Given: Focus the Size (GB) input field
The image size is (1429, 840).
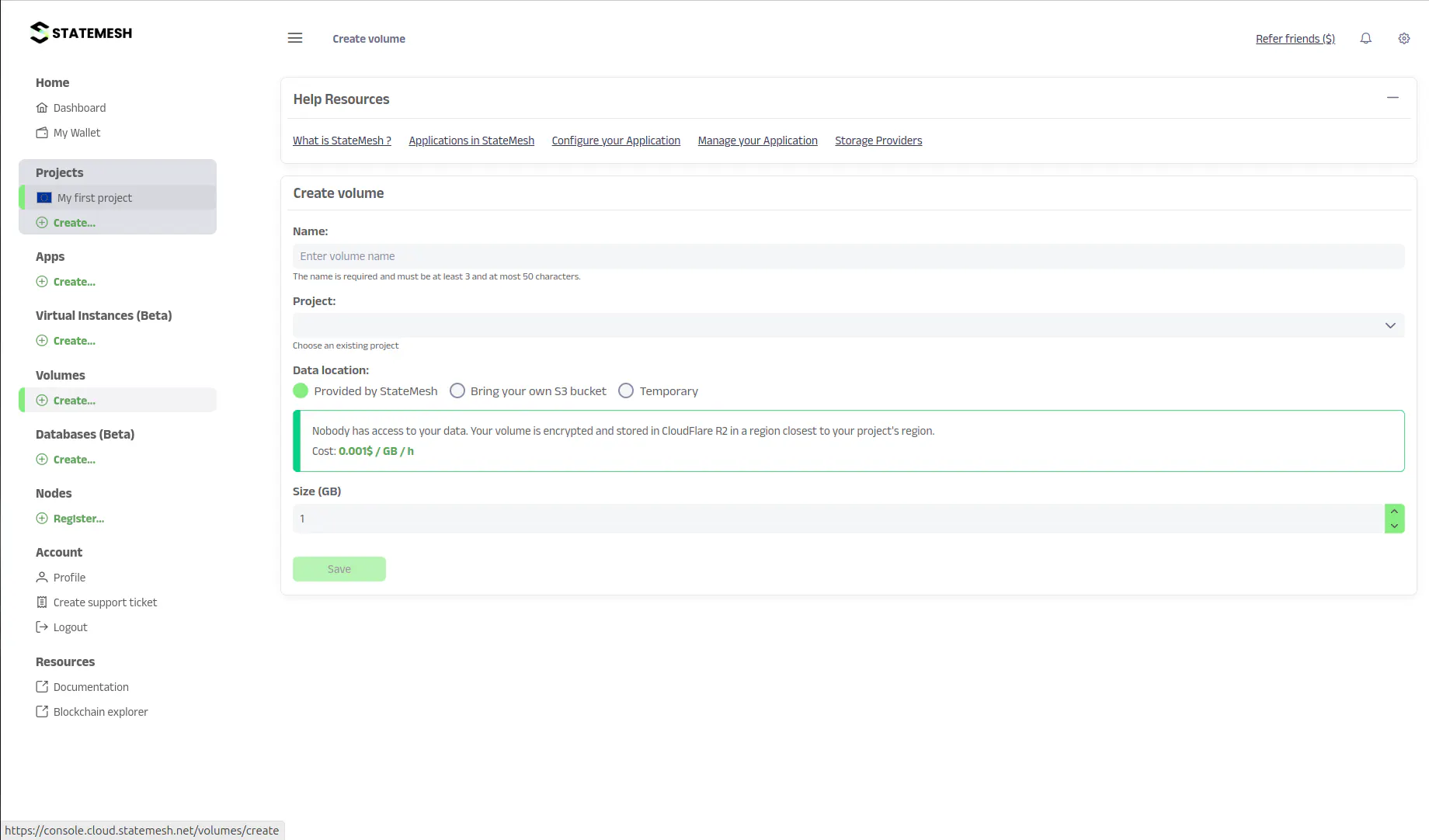Looking at the screenshot, I should [838, 519].
